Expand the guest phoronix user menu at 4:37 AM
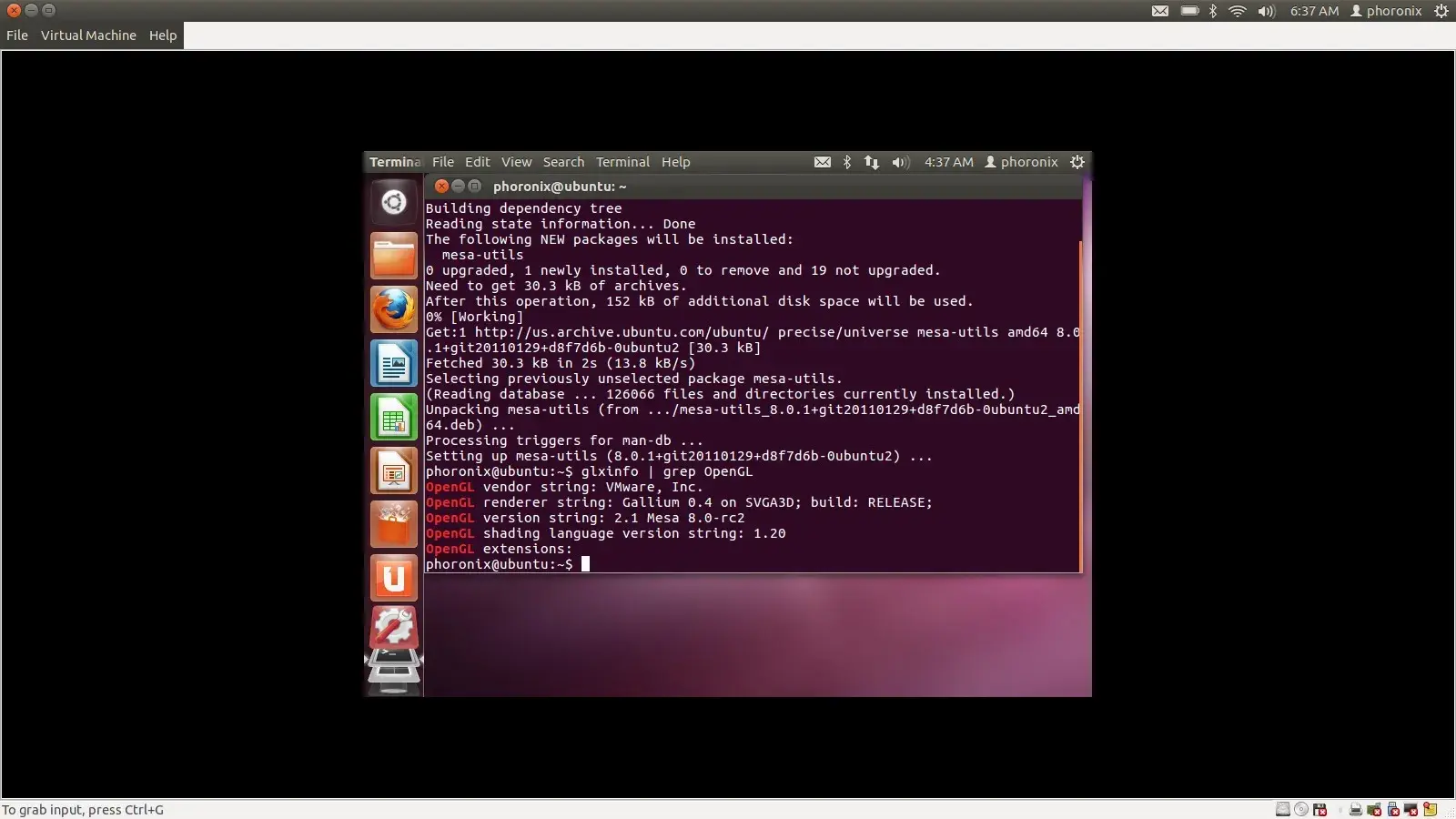This screenshot has height=819, width=1456. click(1021, 162)
